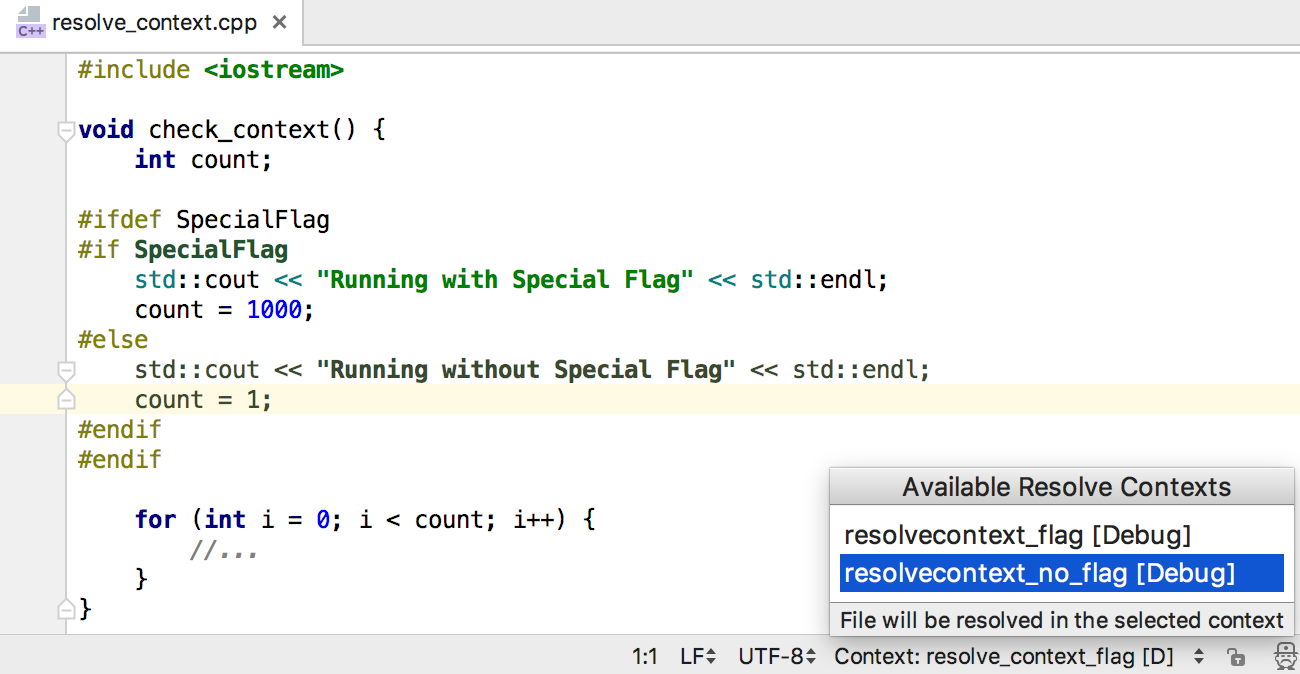Click the "Running with Special Flag" string

coord(505,280)
